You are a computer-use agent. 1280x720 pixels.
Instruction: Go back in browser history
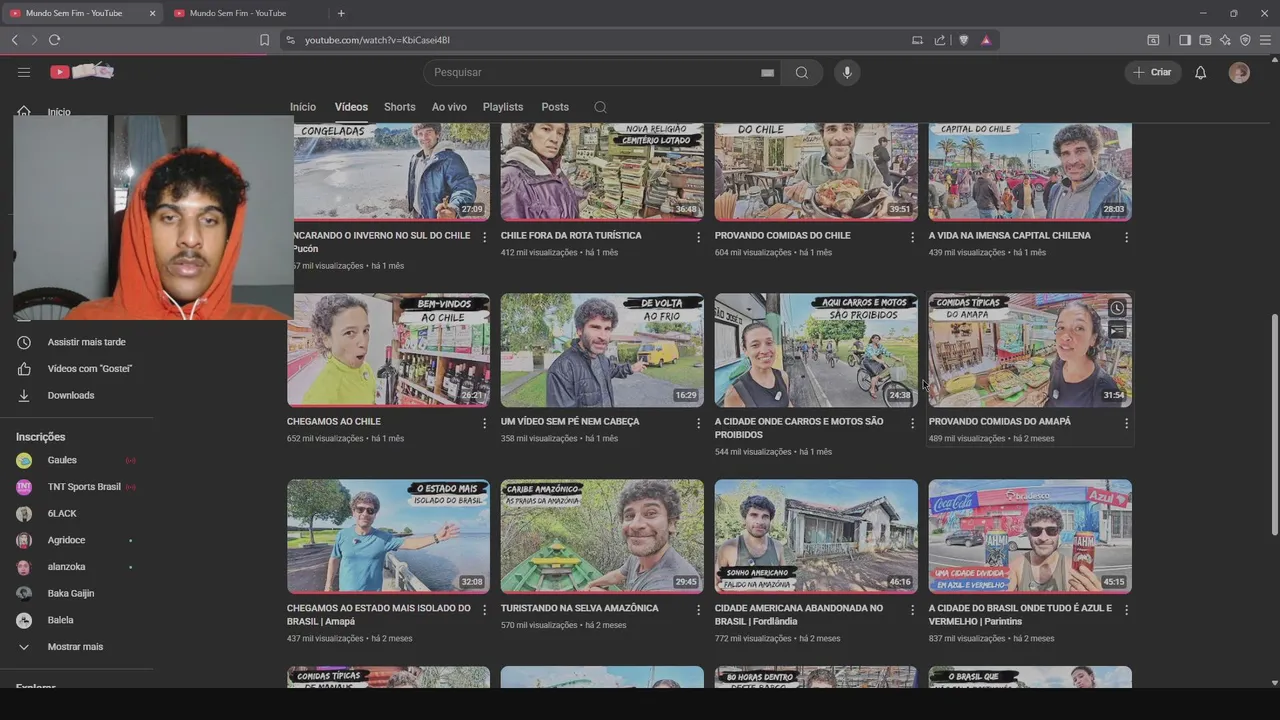click(14, 40)
